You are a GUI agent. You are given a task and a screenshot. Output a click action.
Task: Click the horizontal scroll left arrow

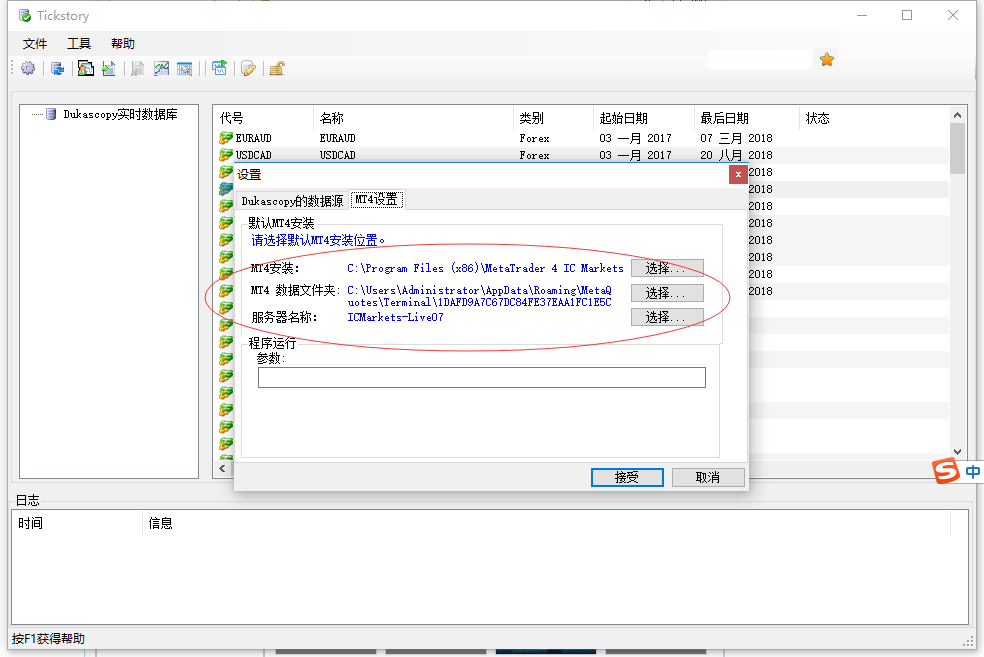[x=222, y=469]
